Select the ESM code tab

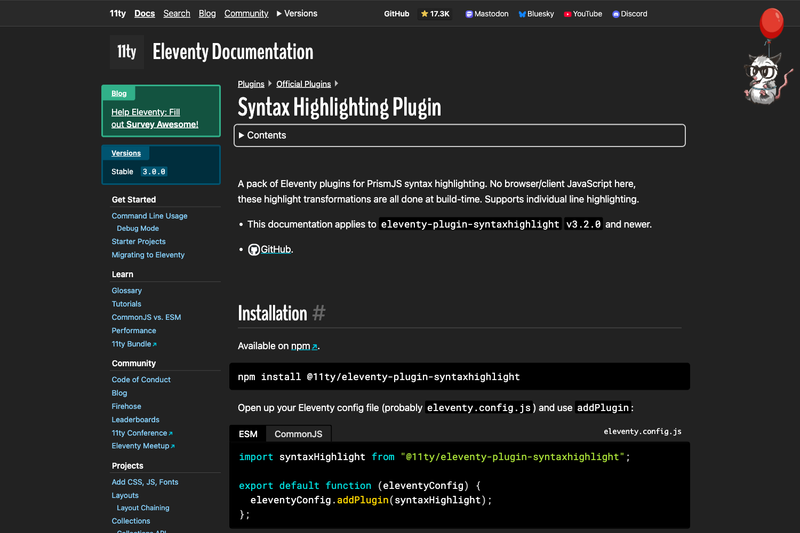pyautogui.click(x=248, y=434)
